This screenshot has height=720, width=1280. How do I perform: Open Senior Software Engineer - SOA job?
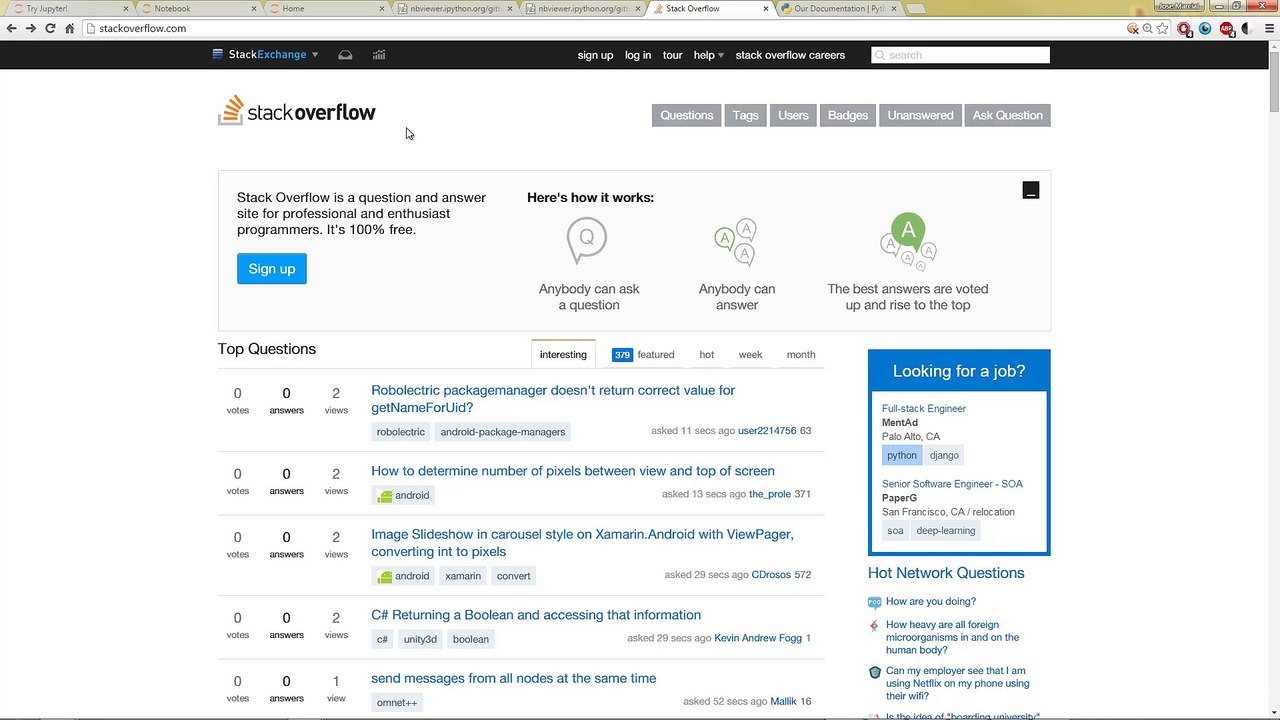(x=952, y=484)
